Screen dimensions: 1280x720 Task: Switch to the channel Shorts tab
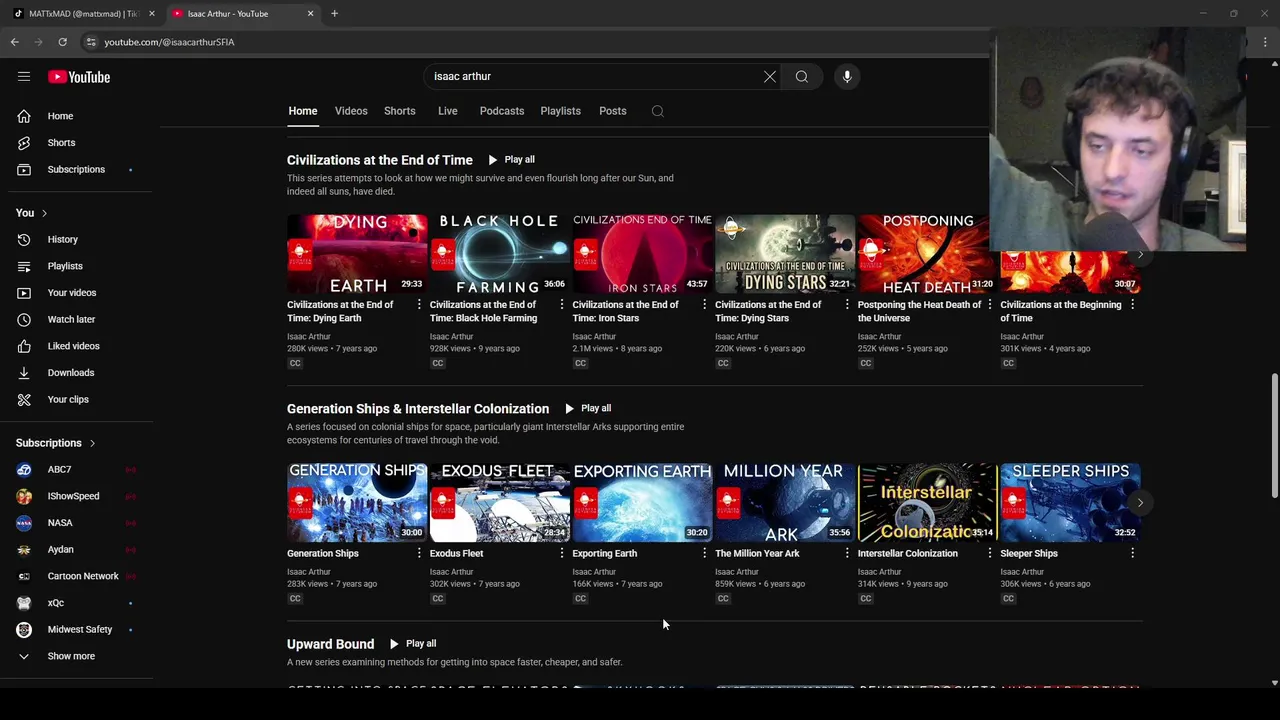[399, 111]
